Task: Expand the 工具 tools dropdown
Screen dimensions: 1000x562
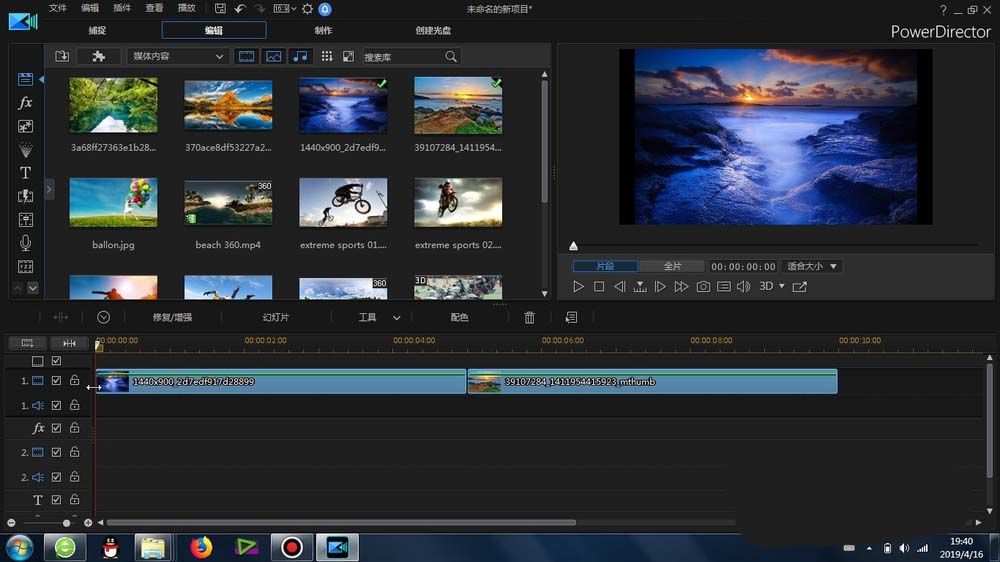Action: coord(379,317)
